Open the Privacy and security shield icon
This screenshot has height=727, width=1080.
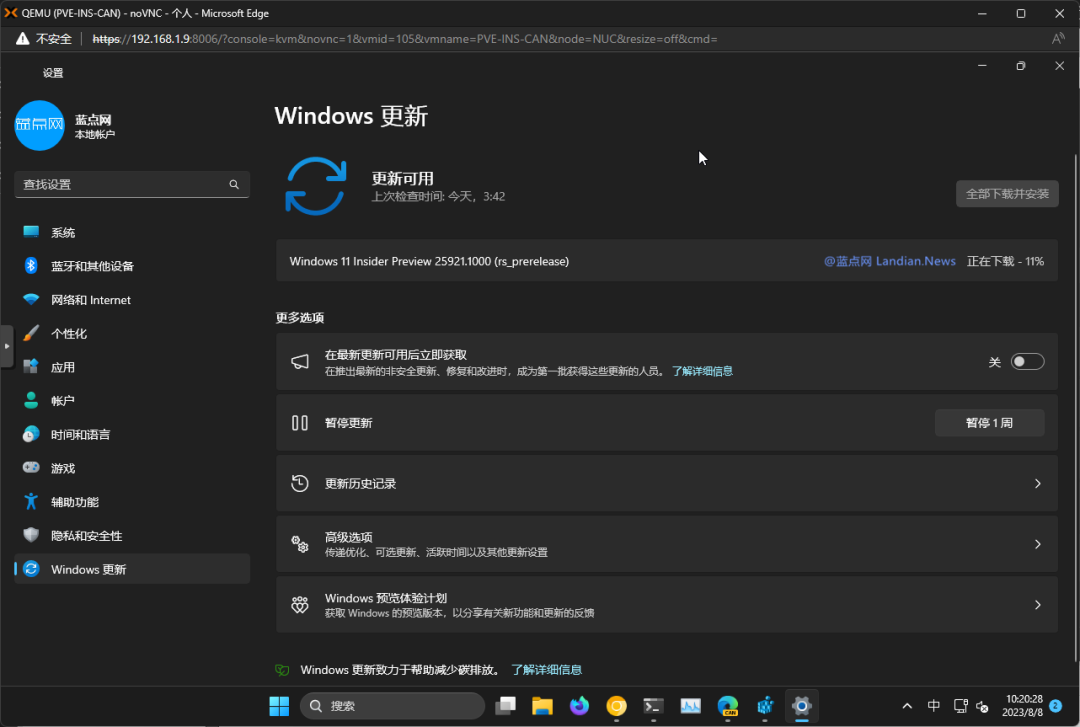coord(31,535)
